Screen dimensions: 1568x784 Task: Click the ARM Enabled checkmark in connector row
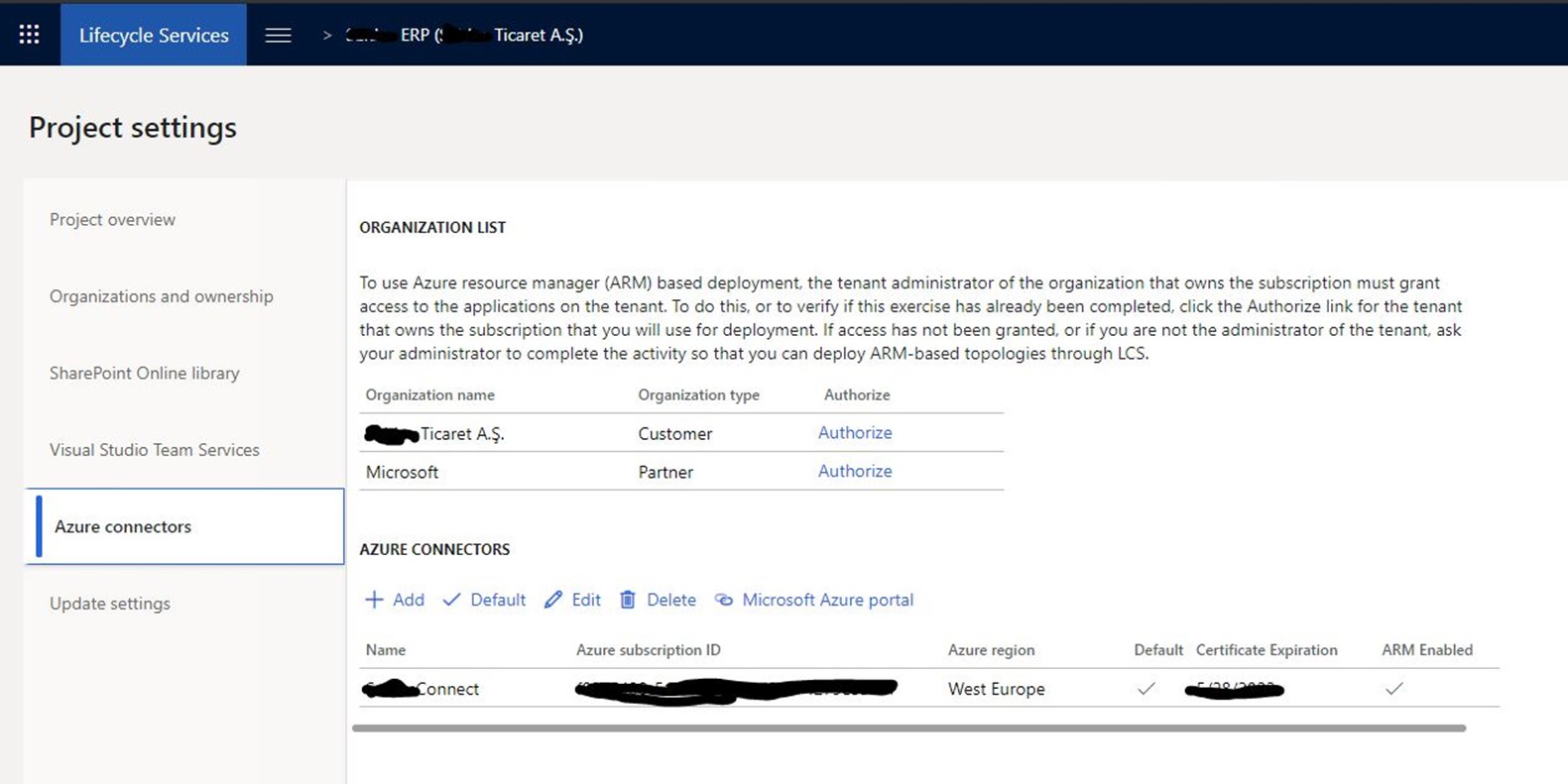coord(1394,688)
